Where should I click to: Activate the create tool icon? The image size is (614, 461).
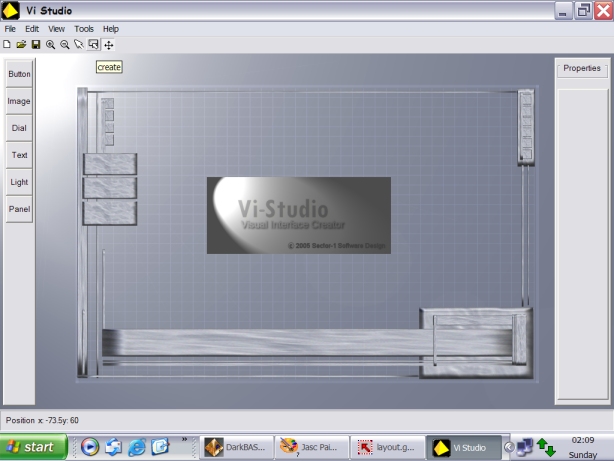click(x=93, y=45)
